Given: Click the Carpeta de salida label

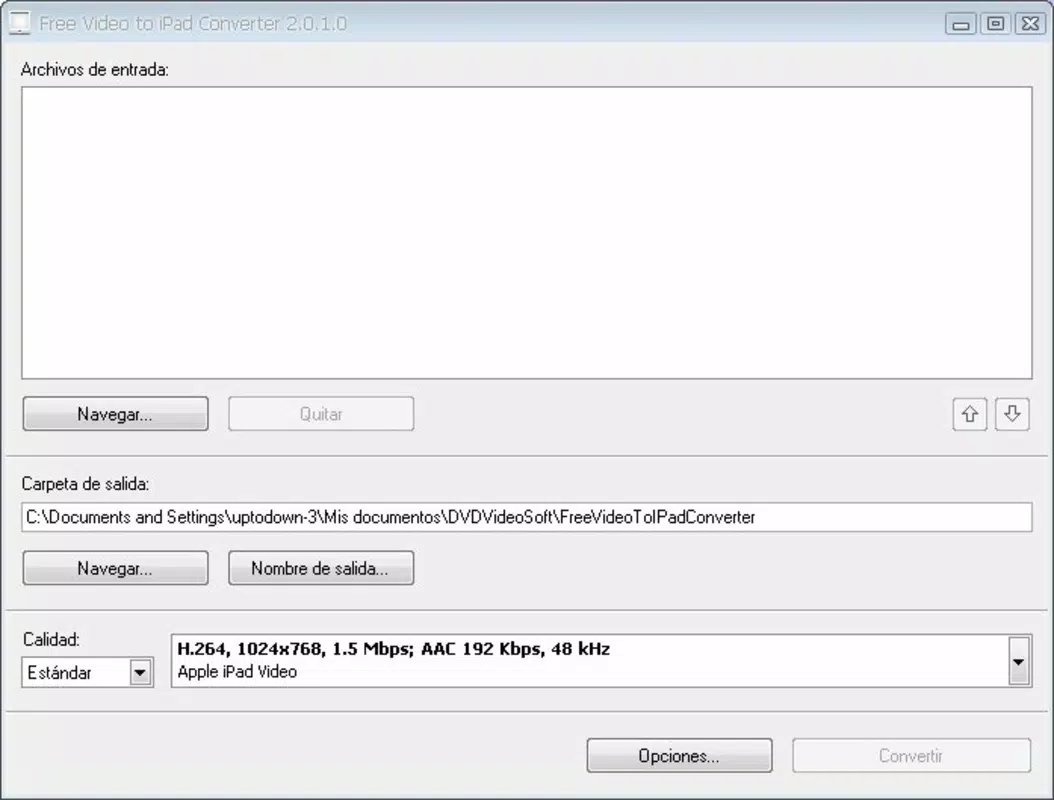Looking at the screenshot, I should (85, 483).
